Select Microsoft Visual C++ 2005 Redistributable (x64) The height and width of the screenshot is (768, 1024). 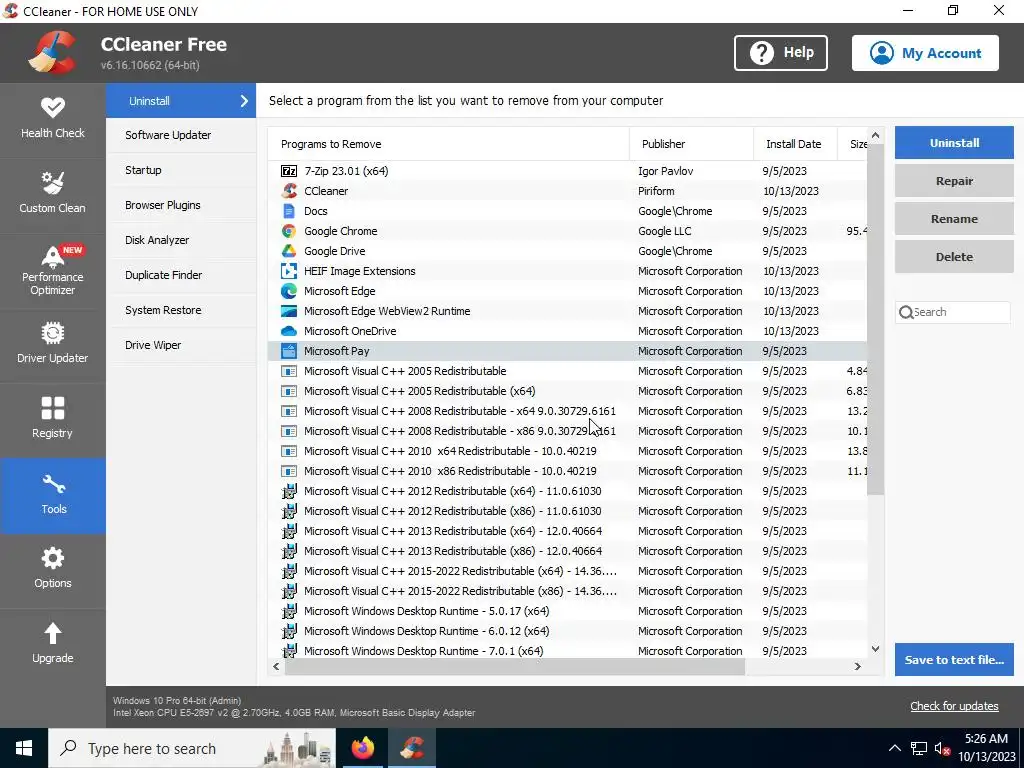[568, 391]
